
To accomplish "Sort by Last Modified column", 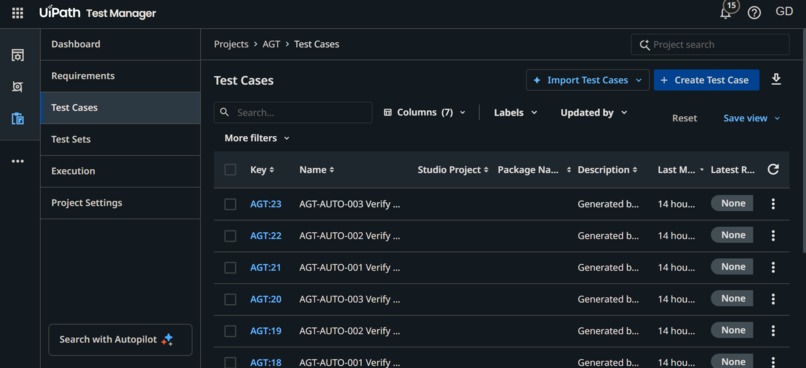I will click(681, 170).
